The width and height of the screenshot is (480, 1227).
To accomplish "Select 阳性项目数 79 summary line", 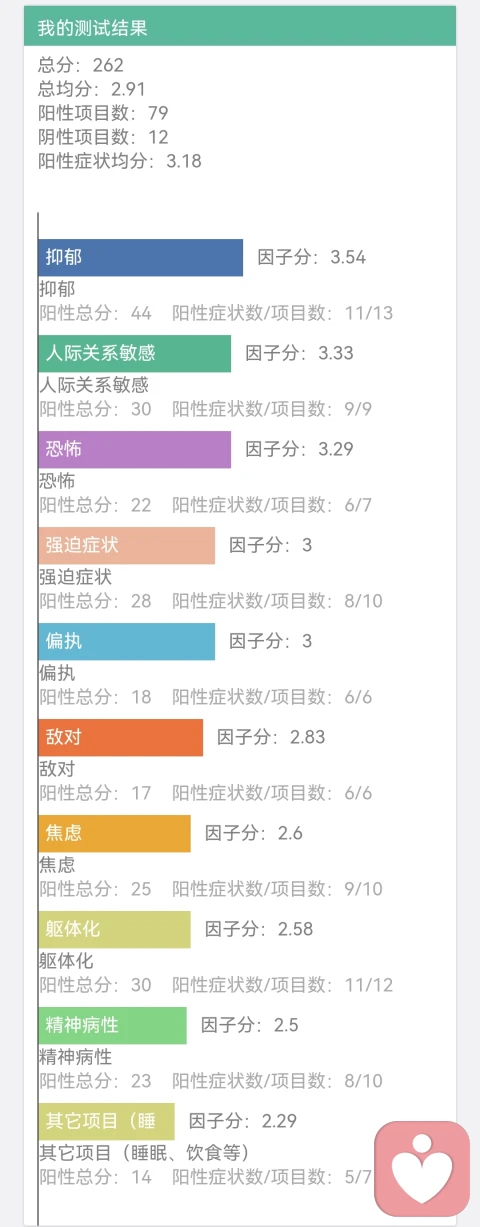I will (x=103, y=113).
